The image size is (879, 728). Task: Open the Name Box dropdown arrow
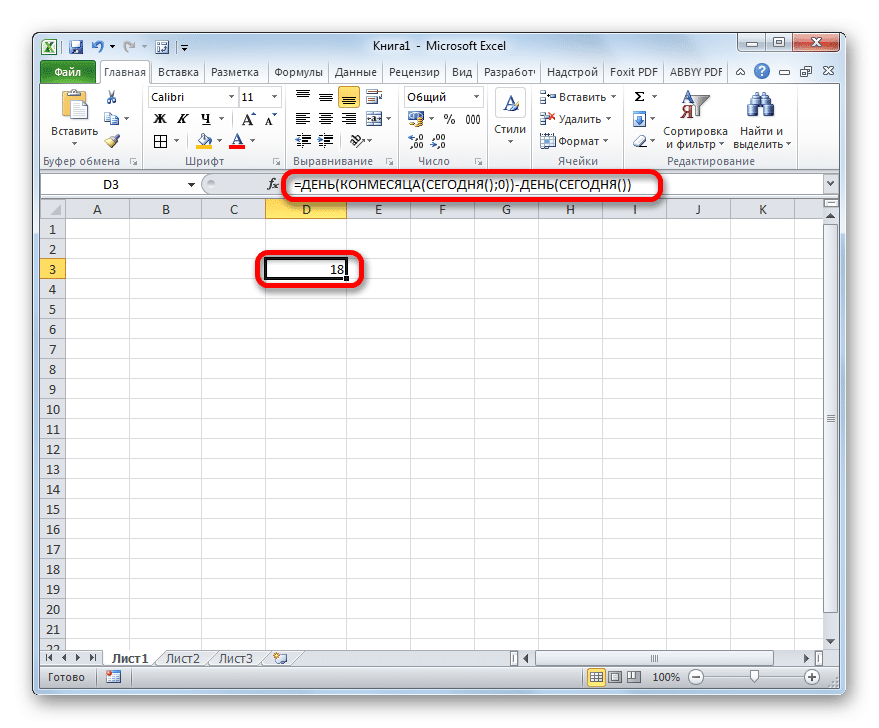coord(191,184)
